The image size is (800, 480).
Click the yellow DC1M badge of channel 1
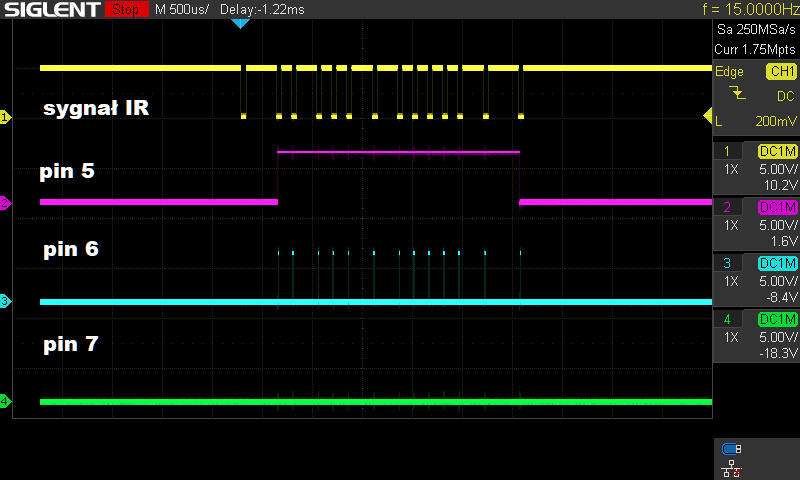point(778,151)
